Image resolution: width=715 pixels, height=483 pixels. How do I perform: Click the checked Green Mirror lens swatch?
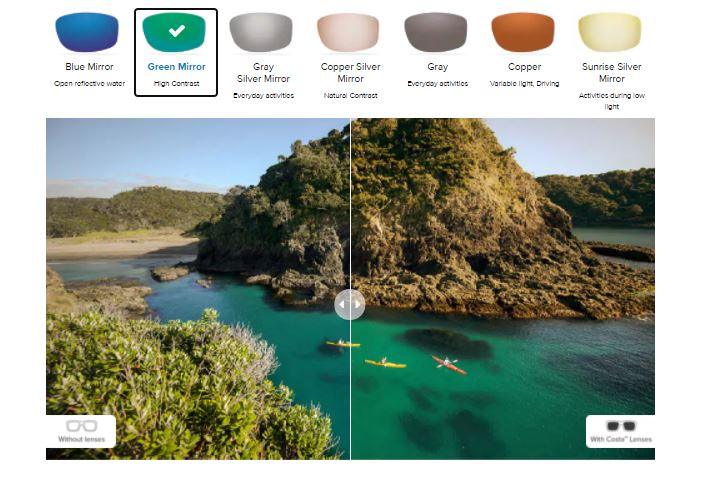[x=174, y=31]
